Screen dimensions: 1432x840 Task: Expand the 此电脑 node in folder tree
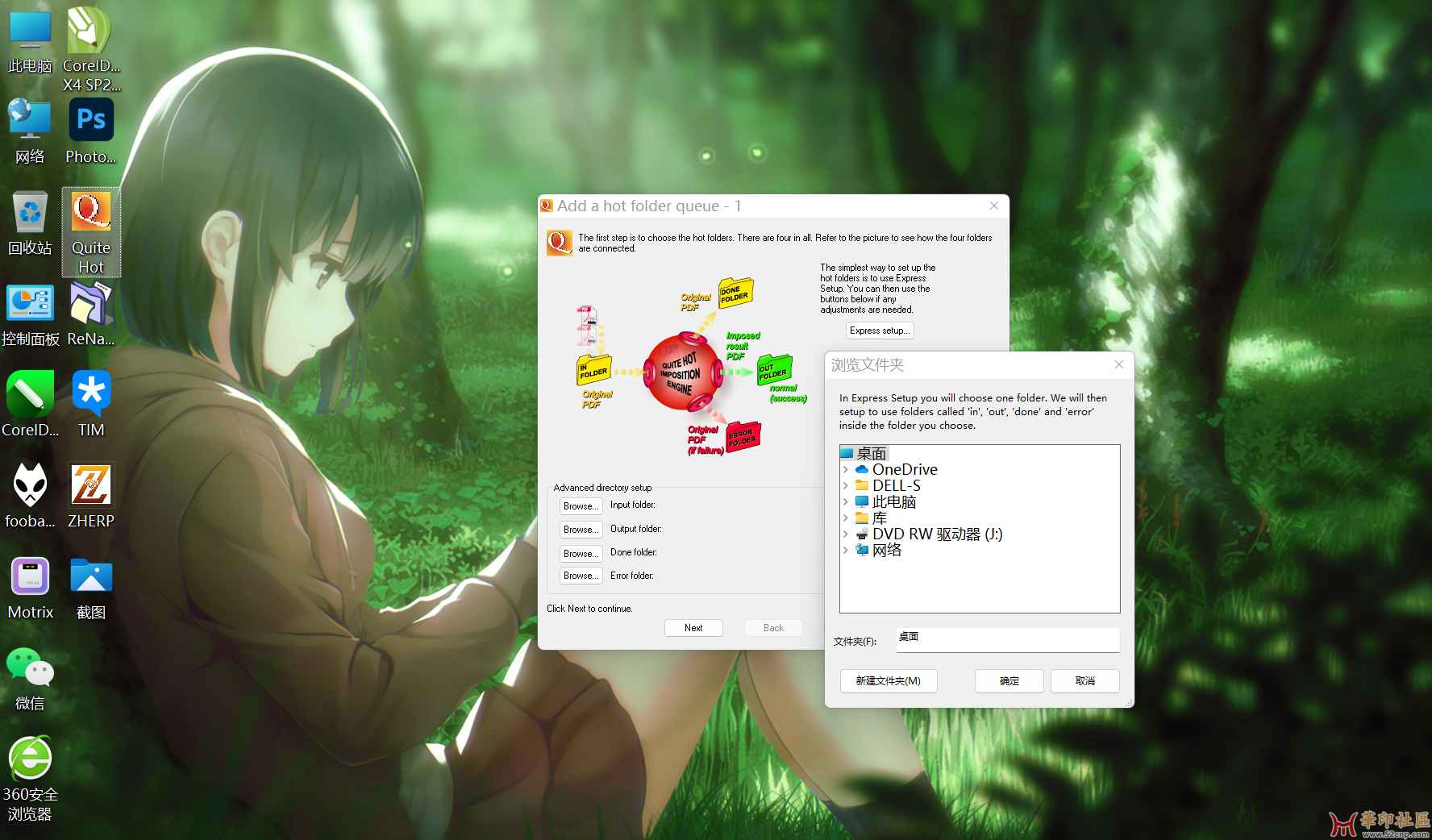(845, 502)
